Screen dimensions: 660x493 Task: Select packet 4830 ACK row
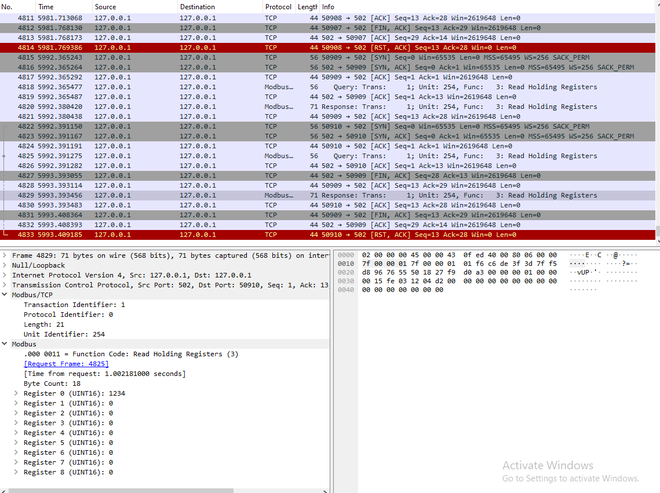327,205
